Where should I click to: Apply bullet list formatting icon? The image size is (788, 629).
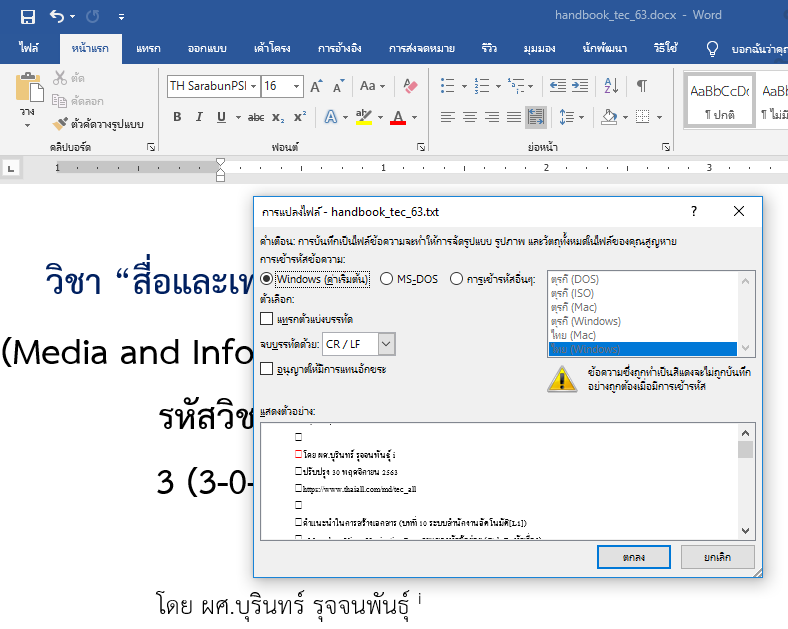[447, 86]
